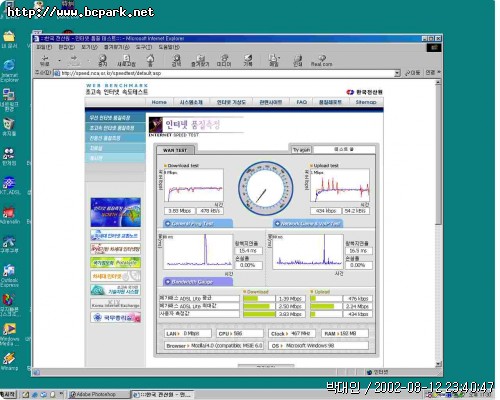Click in the address bar URL field
The width and height of the screenshot is (500, 400).
(227, 73)
